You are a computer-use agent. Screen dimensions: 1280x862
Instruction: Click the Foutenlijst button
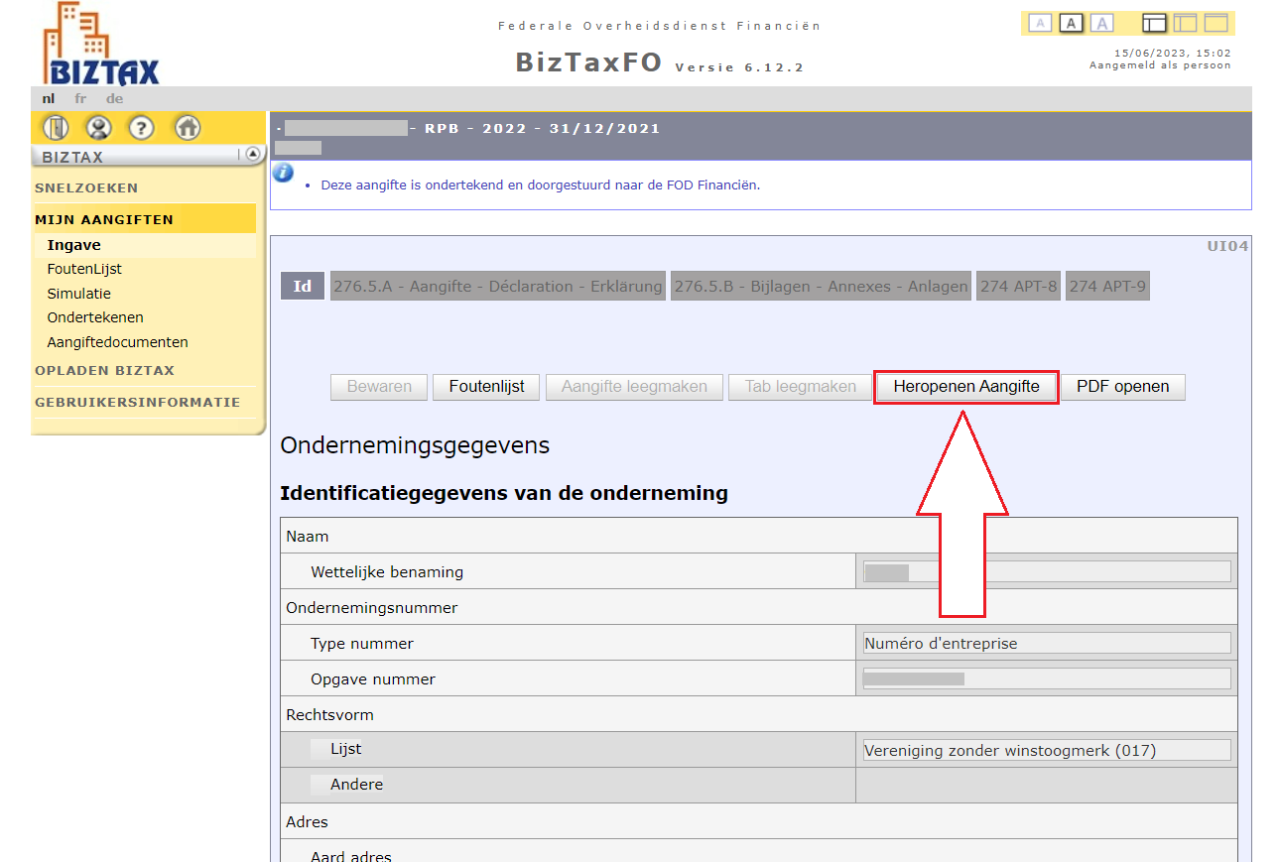coord(487,387)
